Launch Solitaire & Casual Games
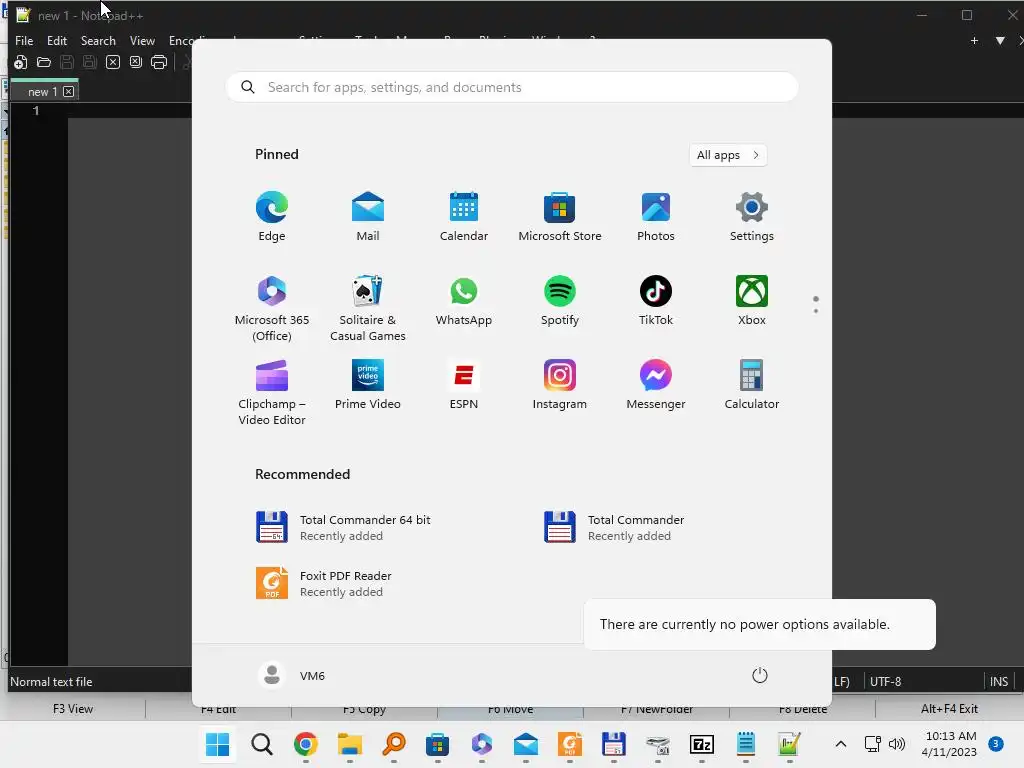The image size is (1024, 768). tap(368, 308)
